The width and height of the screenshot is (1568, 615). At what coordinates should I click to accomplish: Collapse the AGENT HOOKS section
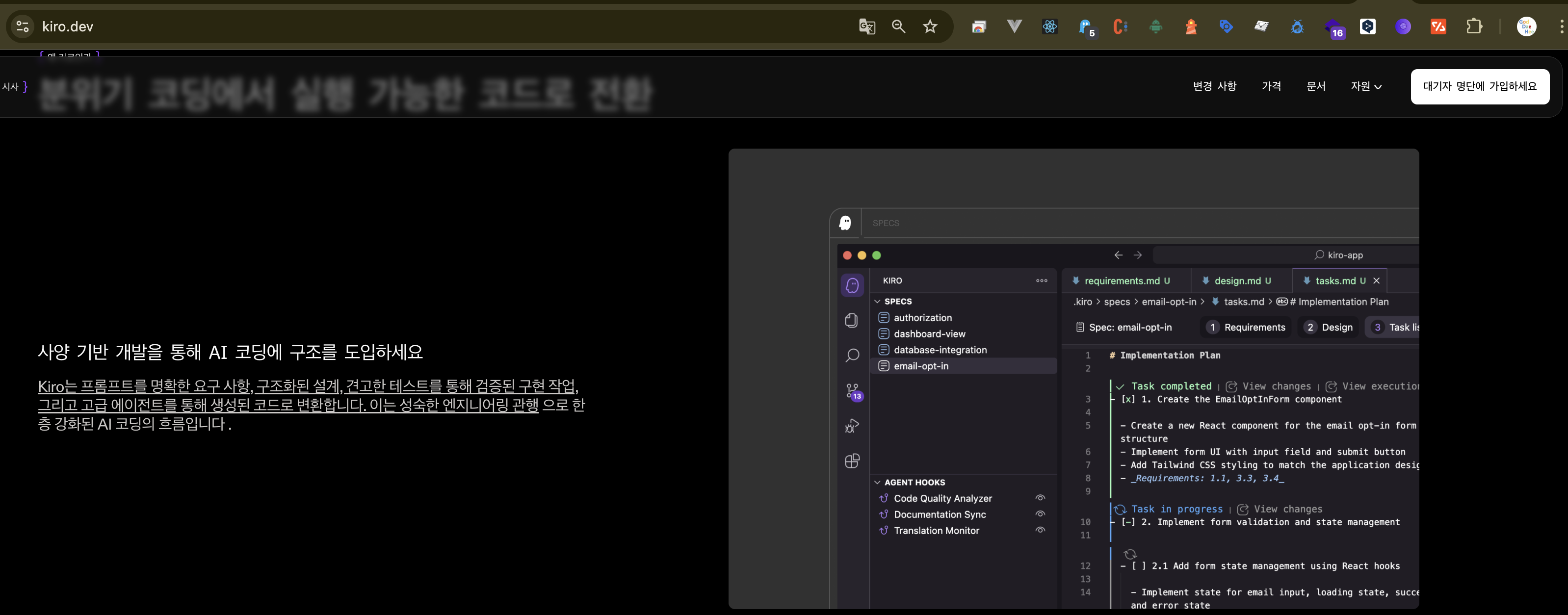point(878,483)
